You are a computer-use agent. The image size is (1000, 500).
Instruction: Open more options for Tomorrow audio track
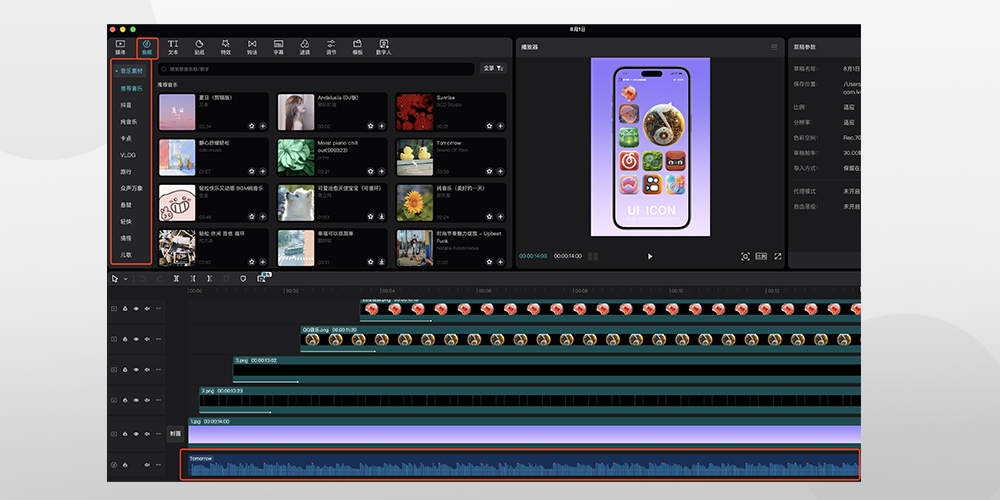pos(158,465)
